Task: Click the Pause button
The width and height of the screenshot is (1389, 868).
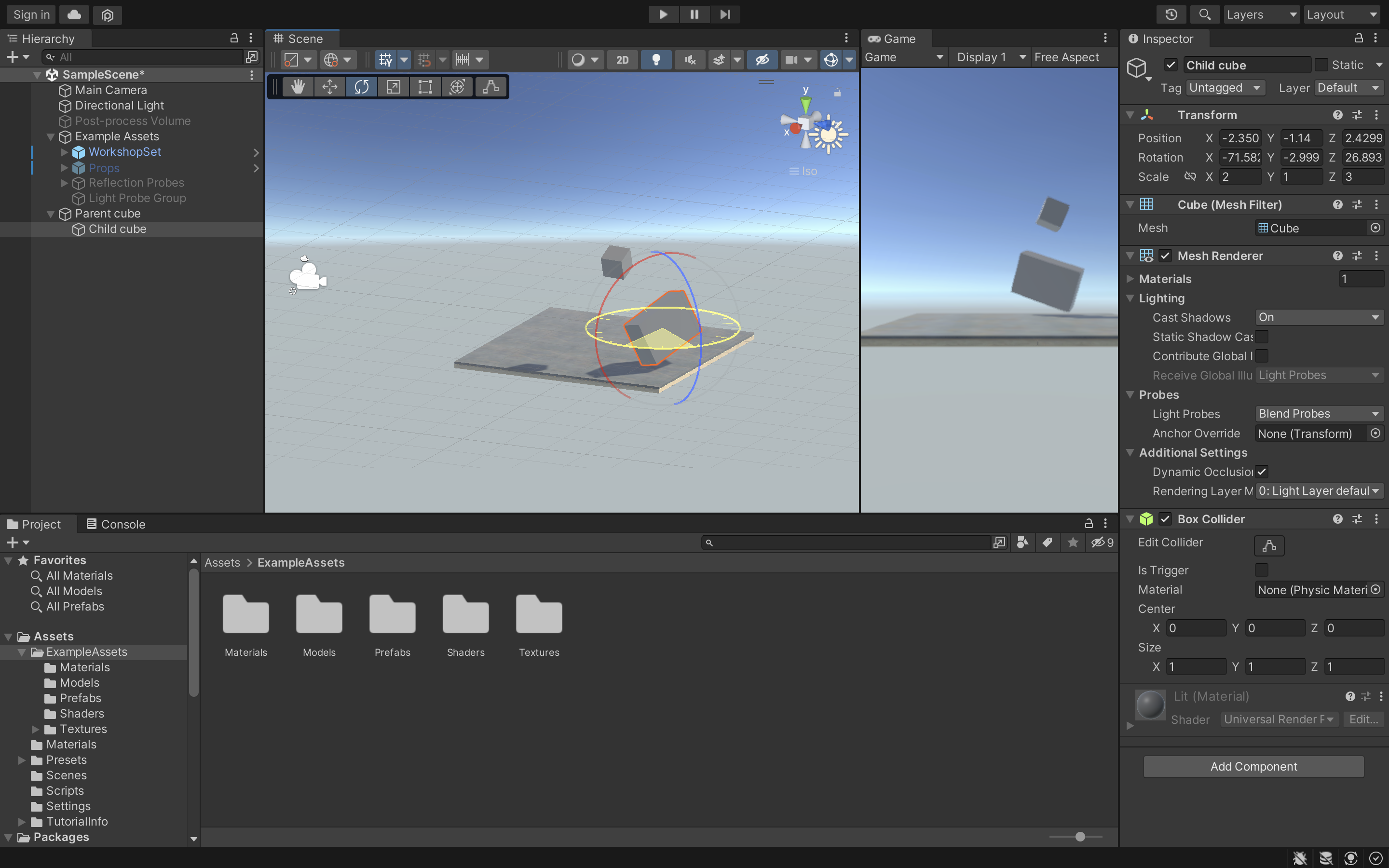Action: coord(694,14)
